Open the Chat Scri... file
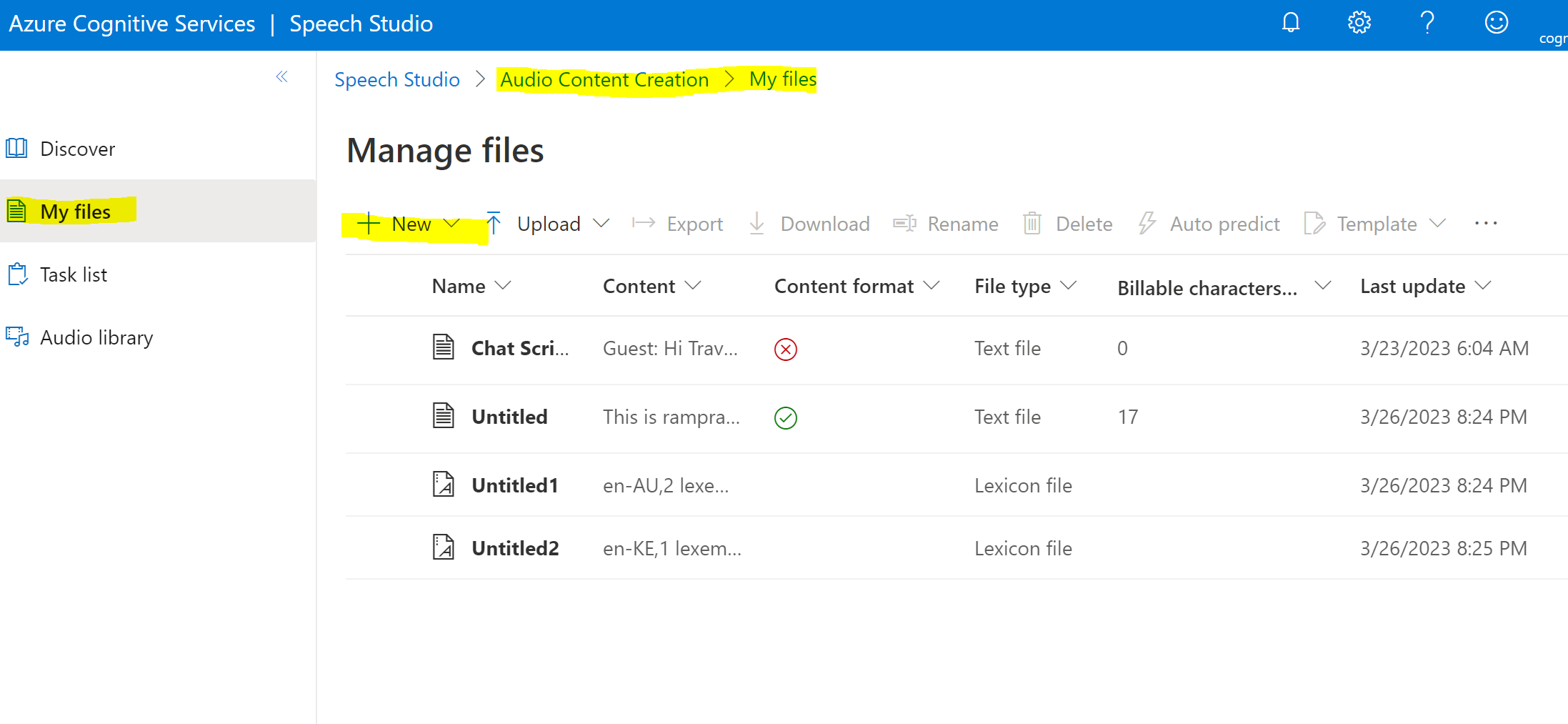This screenshot has width=1568, height=724. [x=520, y=348]
